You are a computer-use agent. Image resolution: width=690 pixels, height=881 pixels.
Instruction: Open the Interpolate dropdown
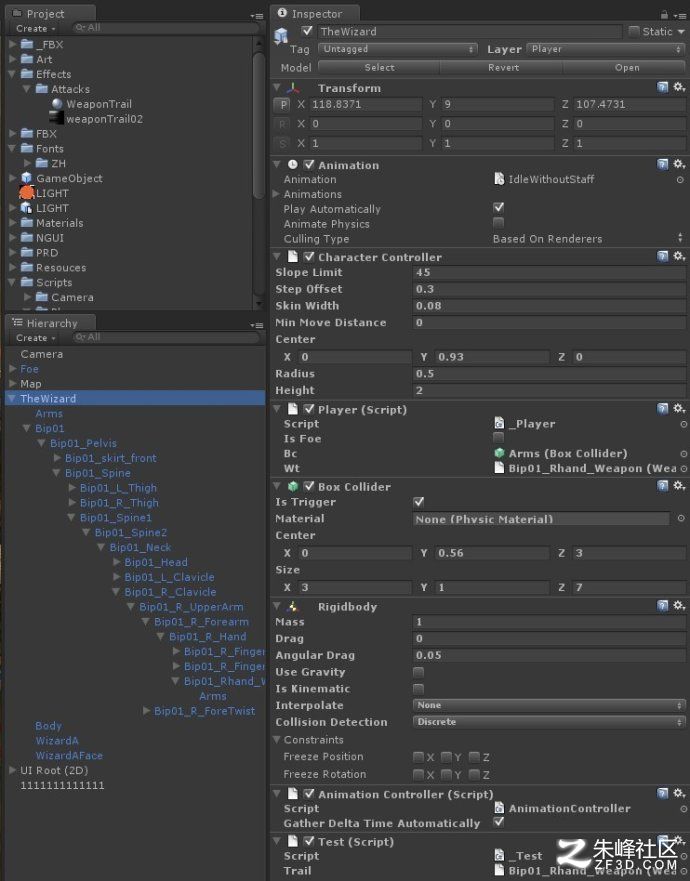point(549,705)
